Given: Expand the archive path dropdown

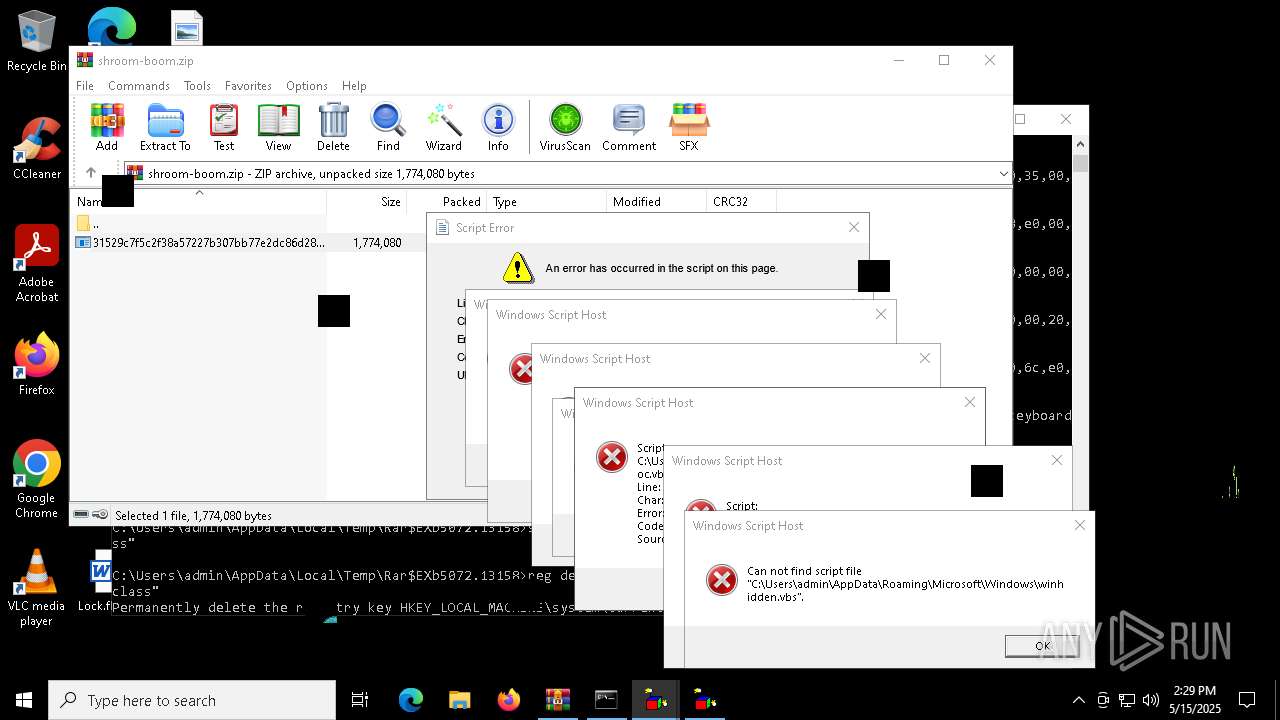Looking at the screenshot, I should coord(1003,174).
